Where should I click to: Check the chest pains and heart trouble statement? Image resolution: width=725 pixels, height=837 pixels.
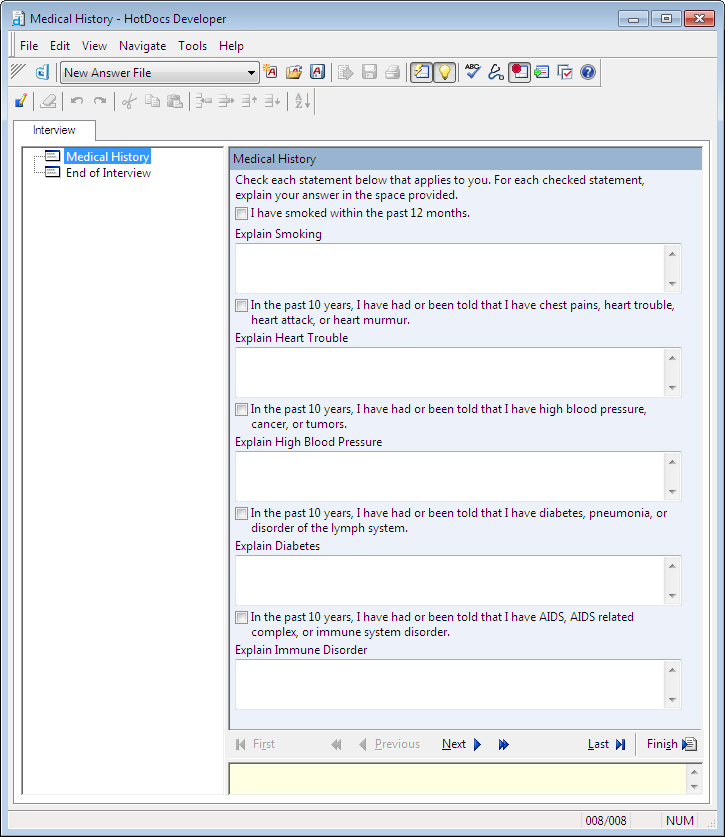241,305
